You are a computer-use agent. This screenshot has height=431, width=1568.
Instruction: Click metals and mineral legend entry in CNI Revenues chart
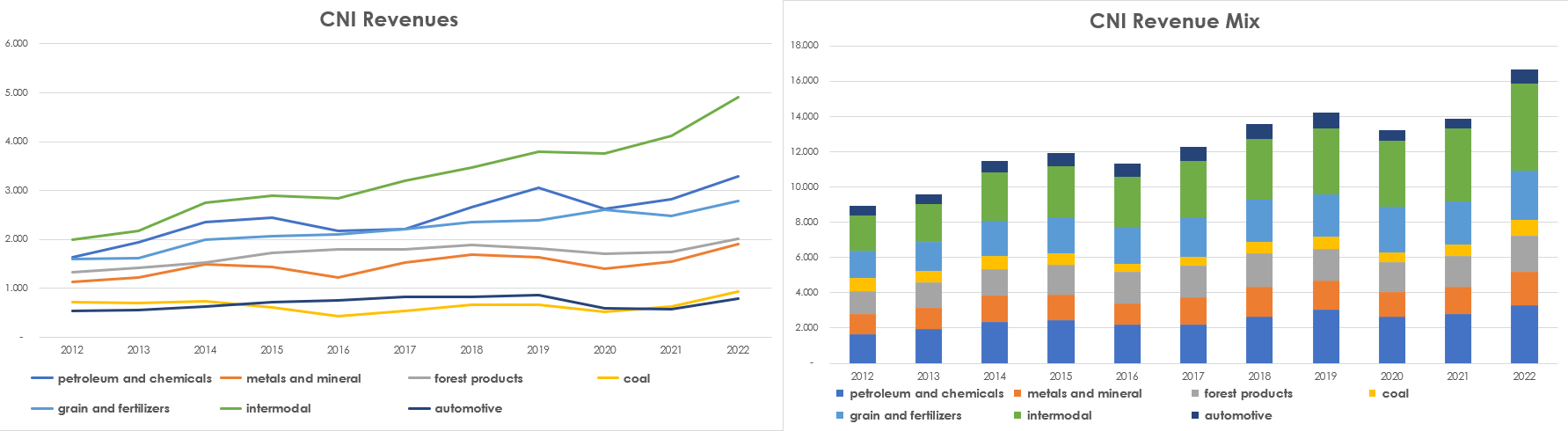(x=290, y=378)
